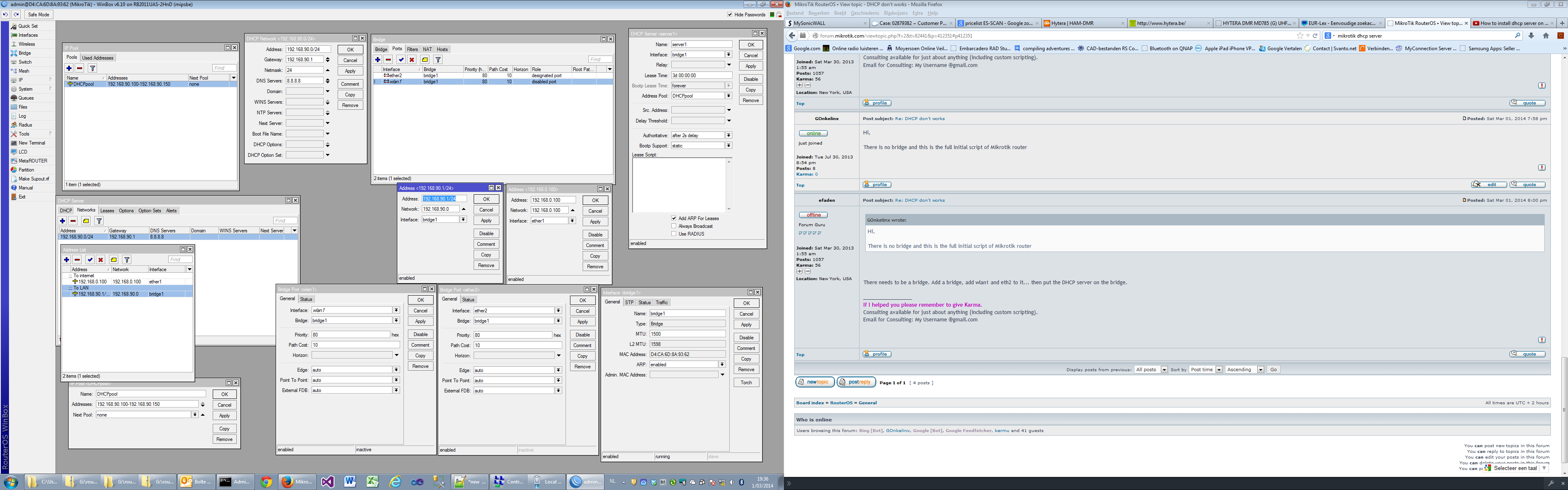The height and width of the screenshot is (490, 1568).
Task: Open Mesh in the WinBox sidebar
Action: coord(24,71)
